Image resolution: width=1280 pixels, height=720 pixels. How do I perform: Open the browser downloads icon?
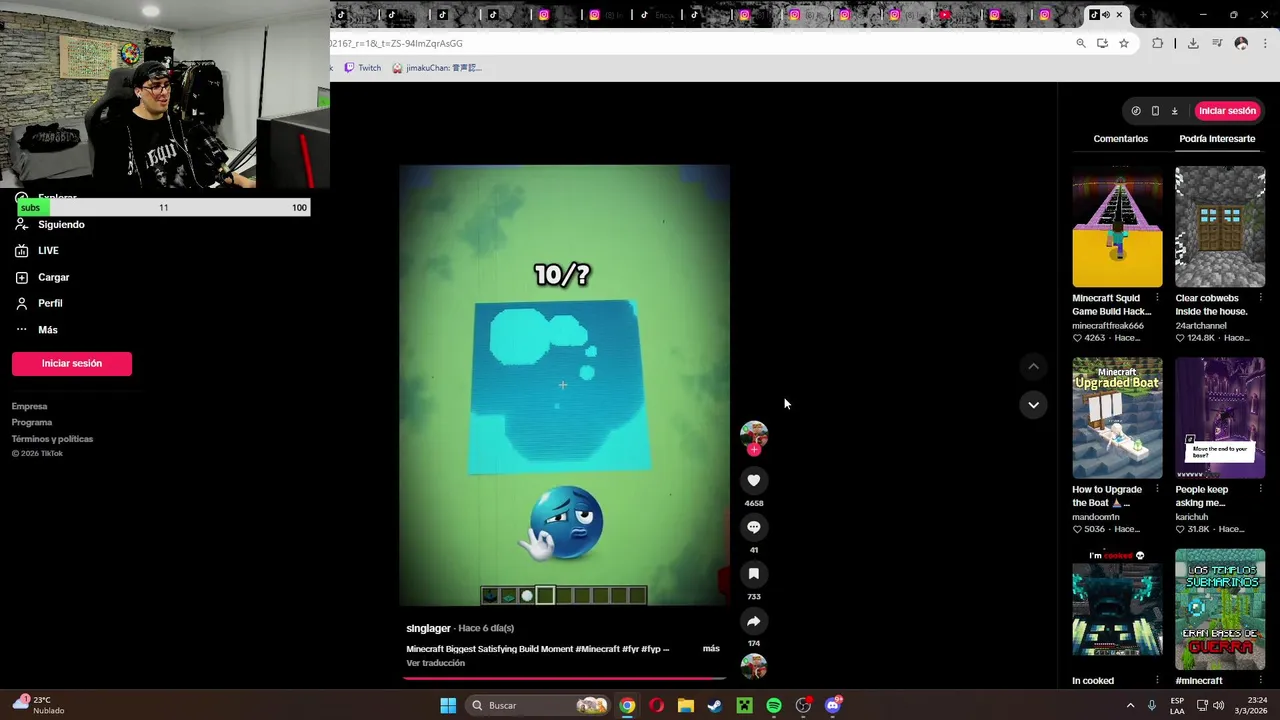pyautogui.click(x=1193, y=44)
